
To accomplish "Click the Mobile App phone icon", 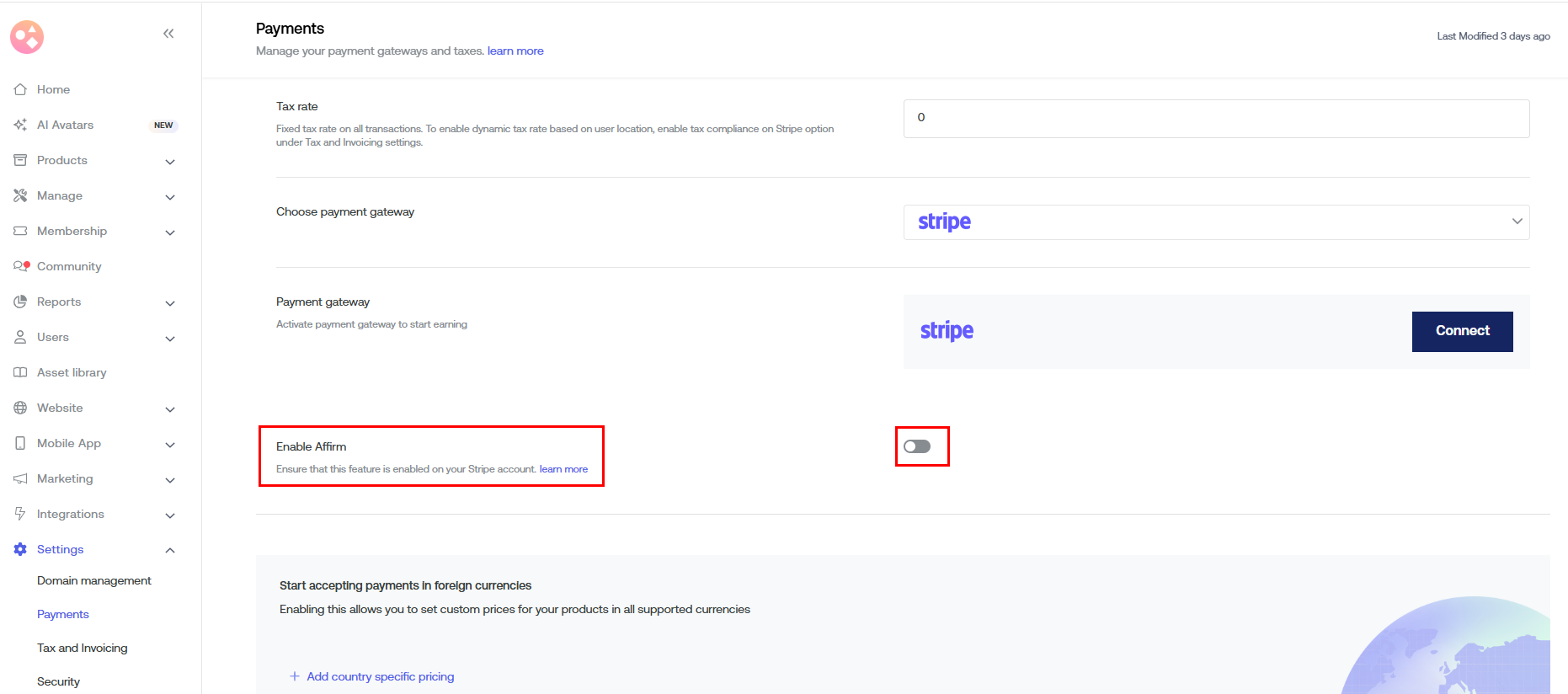I will (20, 443).
